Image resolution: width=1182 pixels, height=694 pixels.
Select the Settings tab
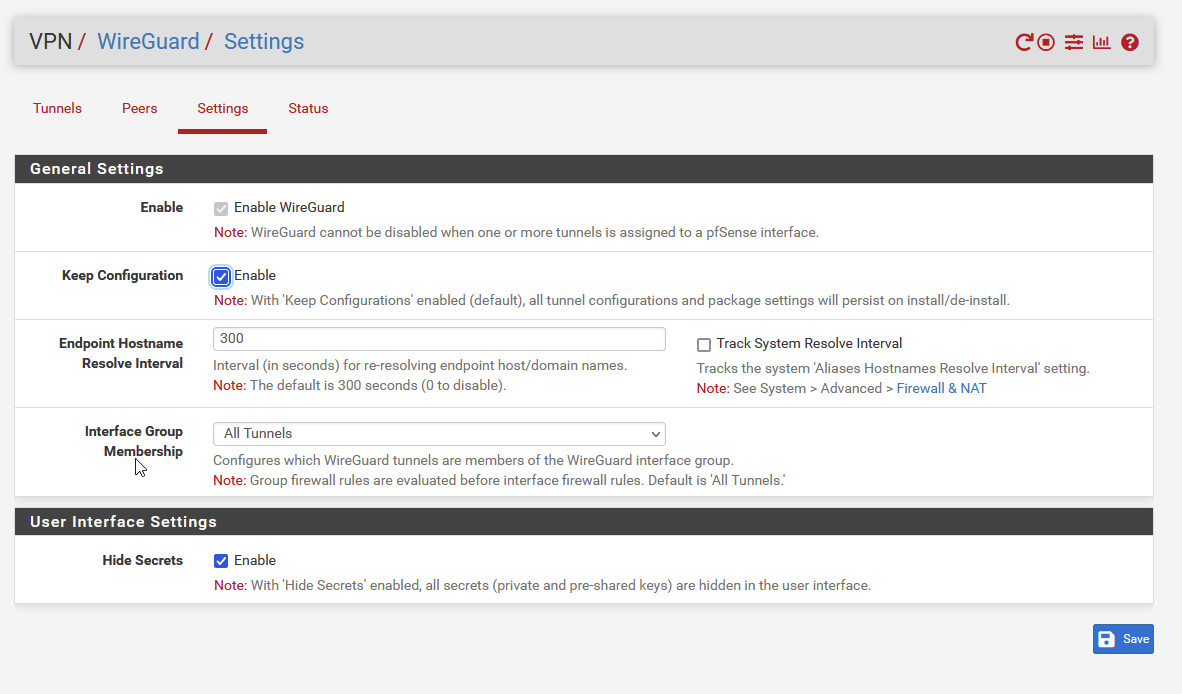coord(222,108)
